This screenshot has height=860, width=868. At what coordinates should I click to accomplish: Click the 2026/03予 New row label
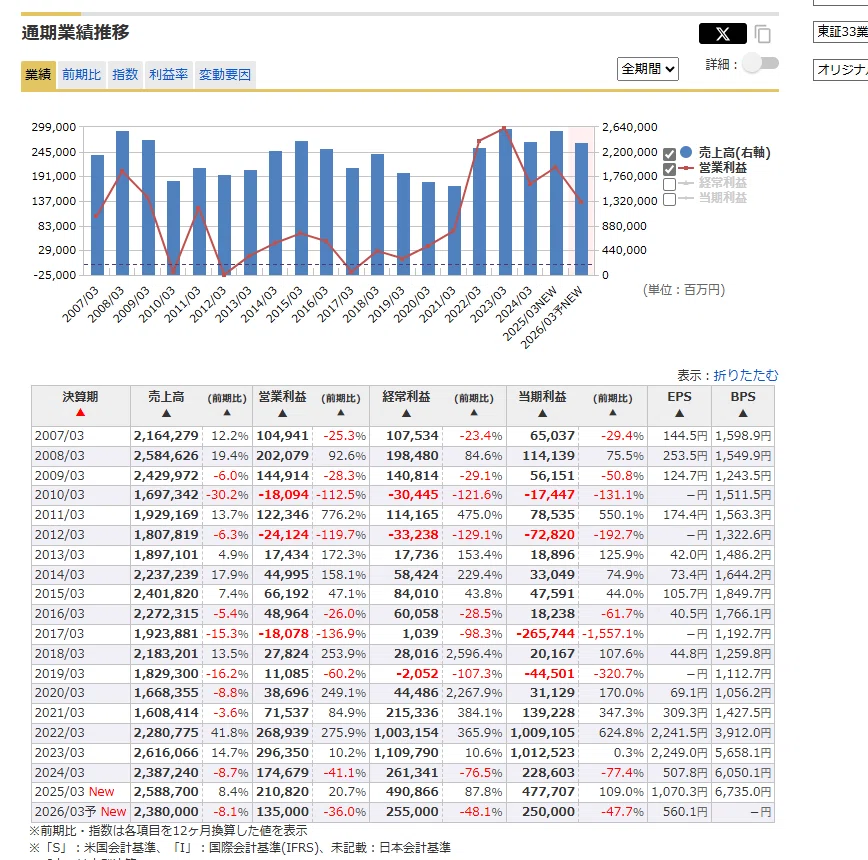click(x=80, y=812)
